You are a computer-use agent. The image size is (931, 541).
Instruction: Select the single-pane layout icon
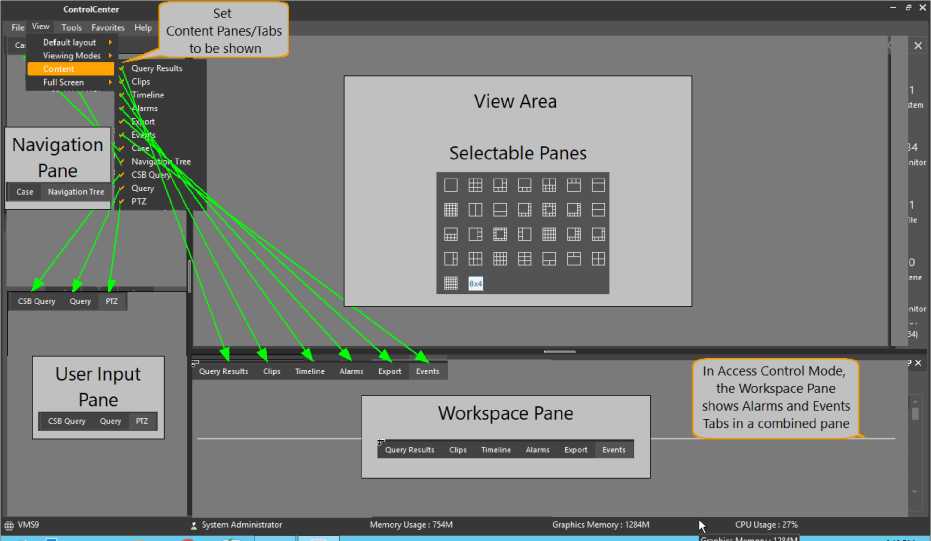(x=451, y=185)
